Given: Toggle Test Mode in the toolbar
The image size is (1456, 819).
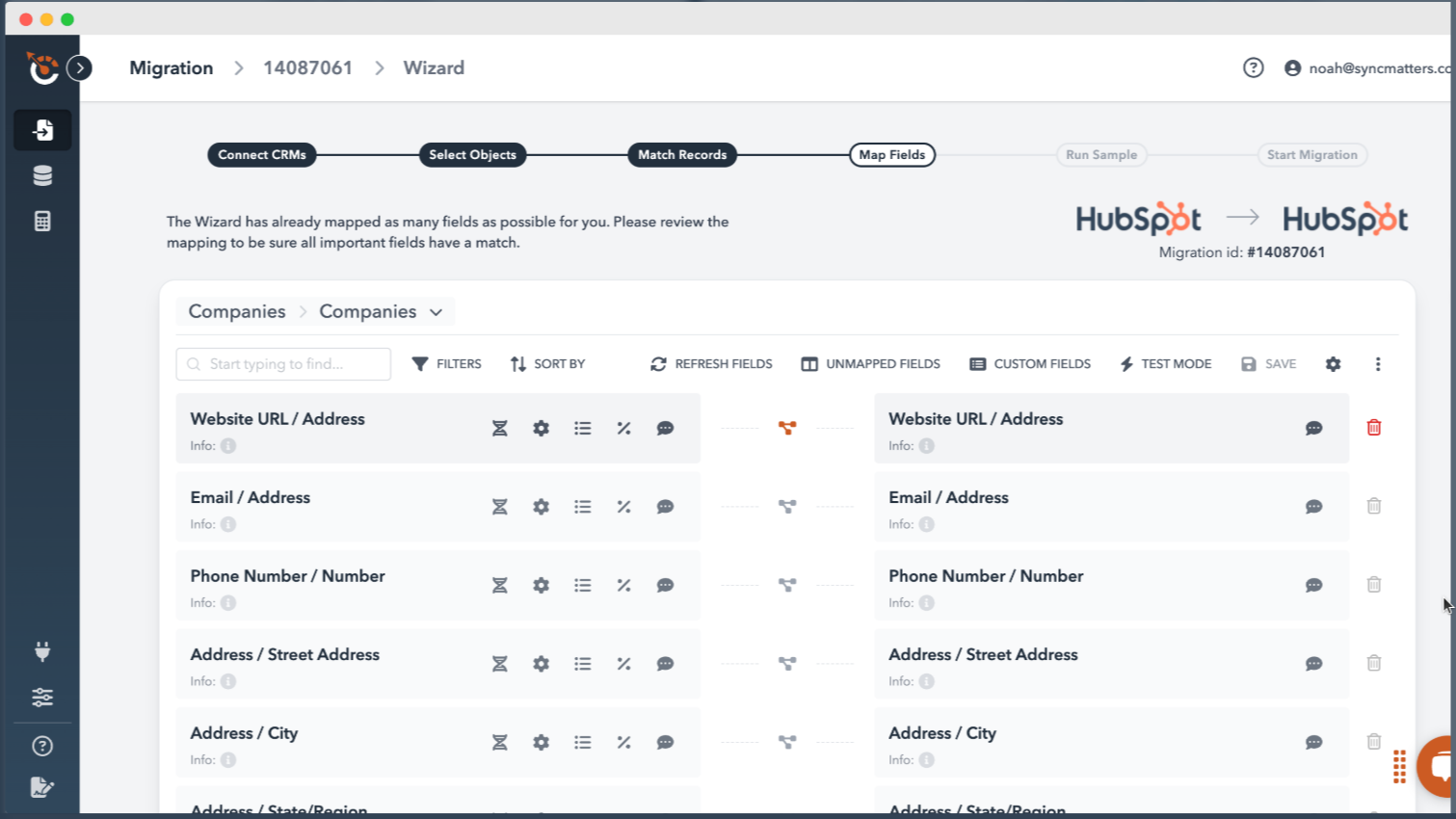Looking at the screenshot, I should coord(1165,364).
